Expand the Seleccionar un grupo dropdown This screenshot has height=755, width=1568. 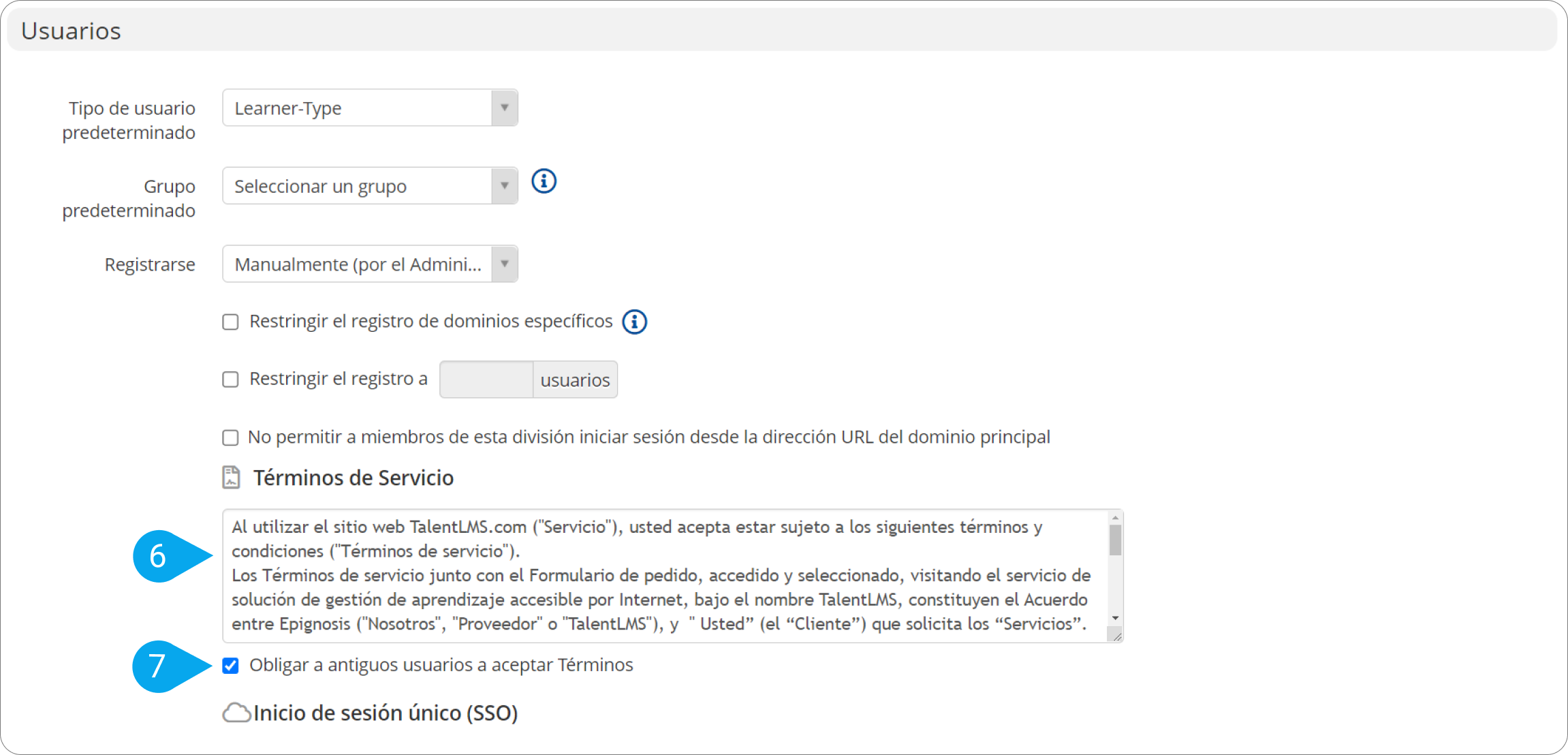[x=370, y=186]
